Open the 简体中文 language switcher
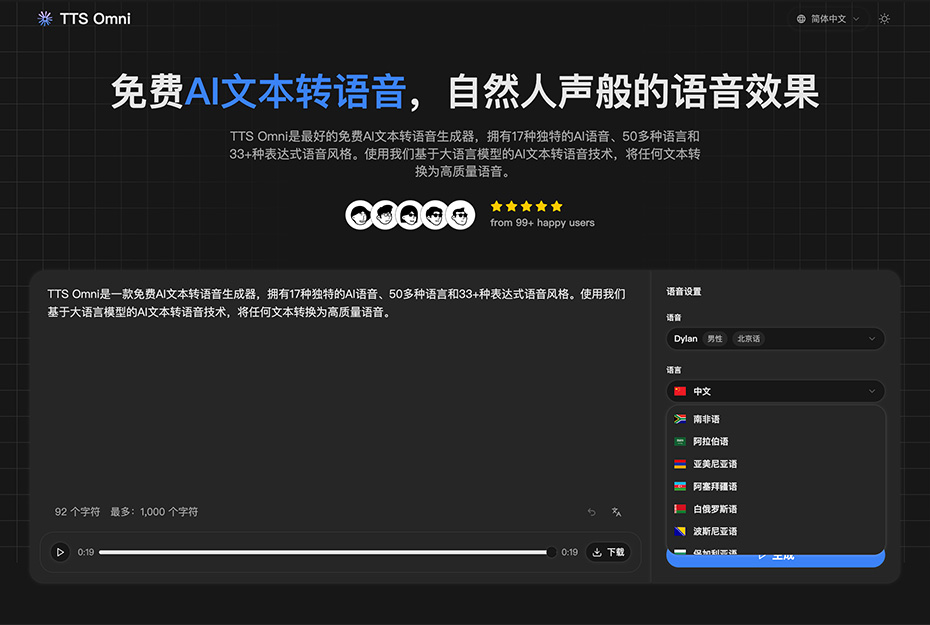Viewport: 930px width, 625px height. (827, 19)
